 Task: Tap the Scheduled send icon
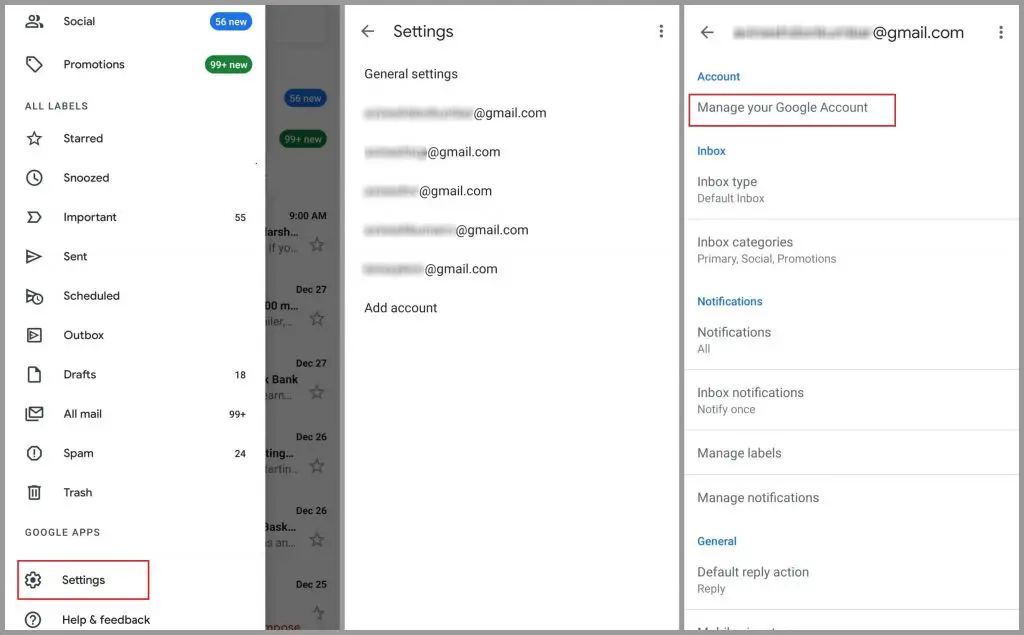[x=34, y=296]
